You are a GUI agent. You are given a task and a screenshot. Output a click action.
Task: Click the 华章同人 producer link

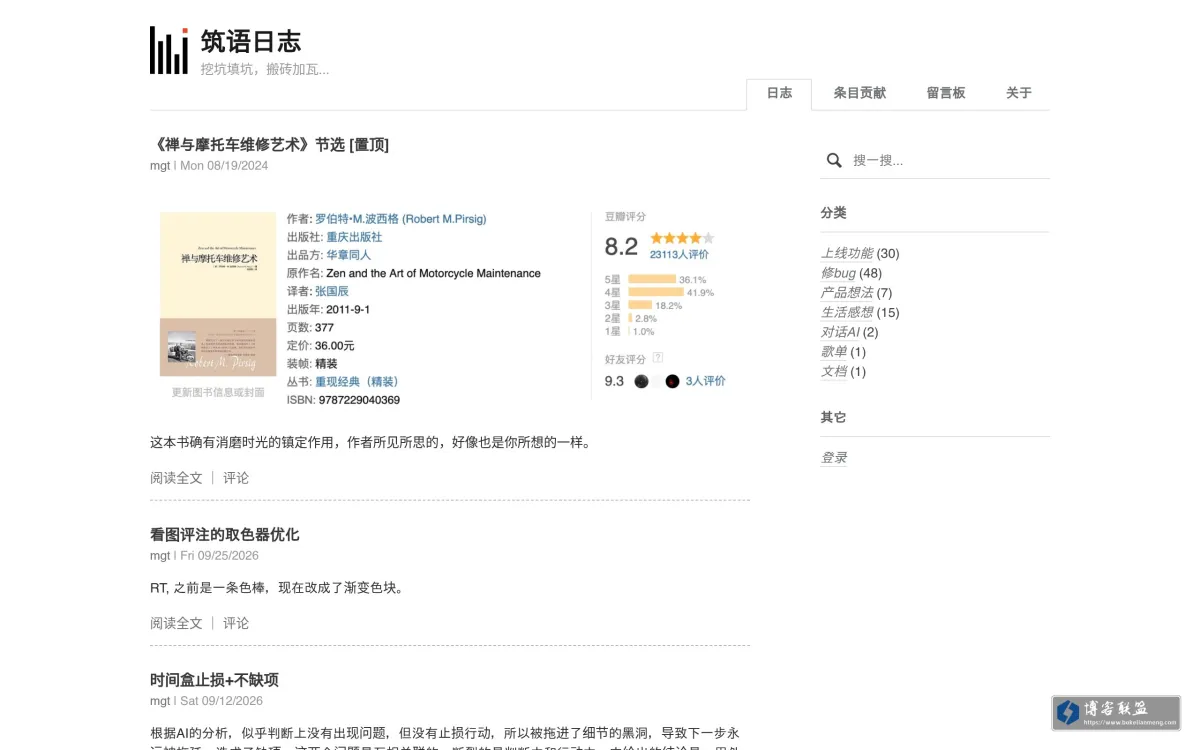pyautogui.click(x=348, y=255)
